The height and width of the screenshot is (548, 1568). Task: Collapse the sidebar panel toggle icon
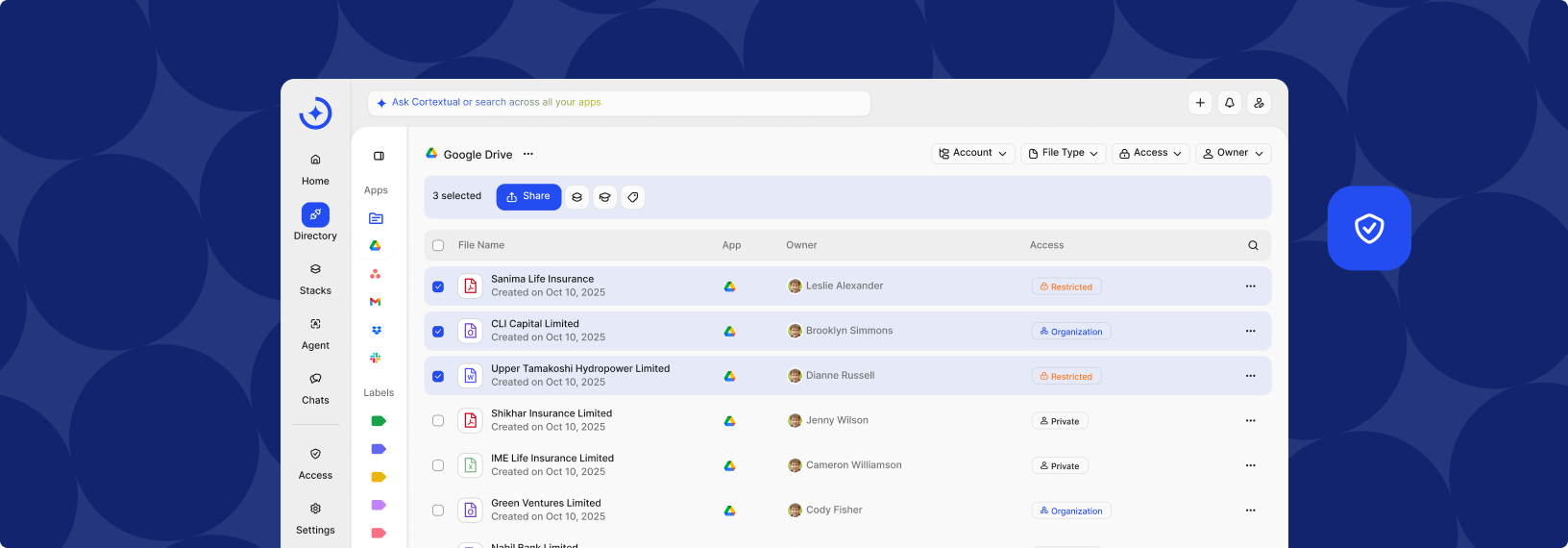tap(379, 156)
